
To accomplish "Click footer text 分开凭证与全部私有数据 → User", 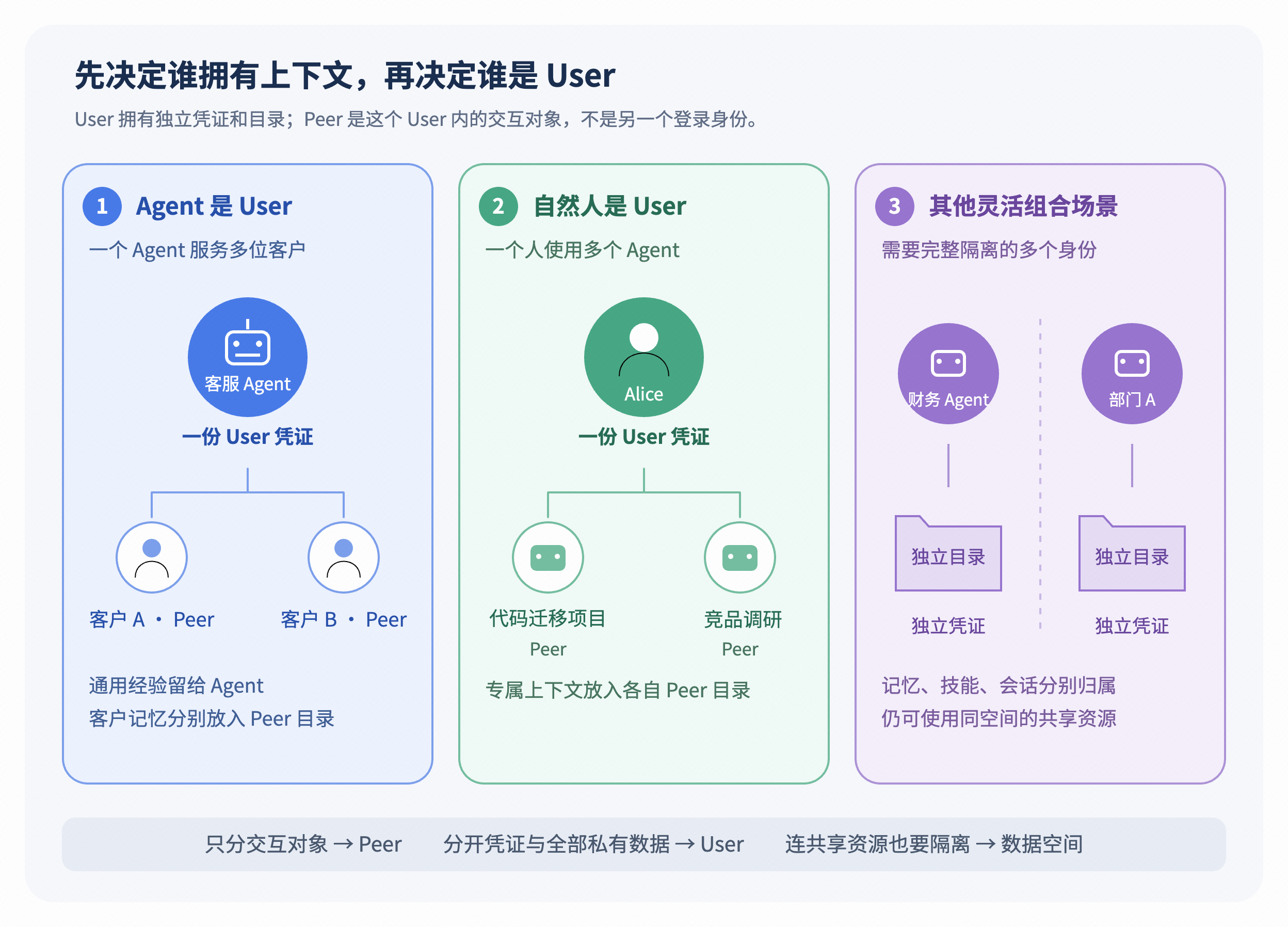I will [593, 844].
